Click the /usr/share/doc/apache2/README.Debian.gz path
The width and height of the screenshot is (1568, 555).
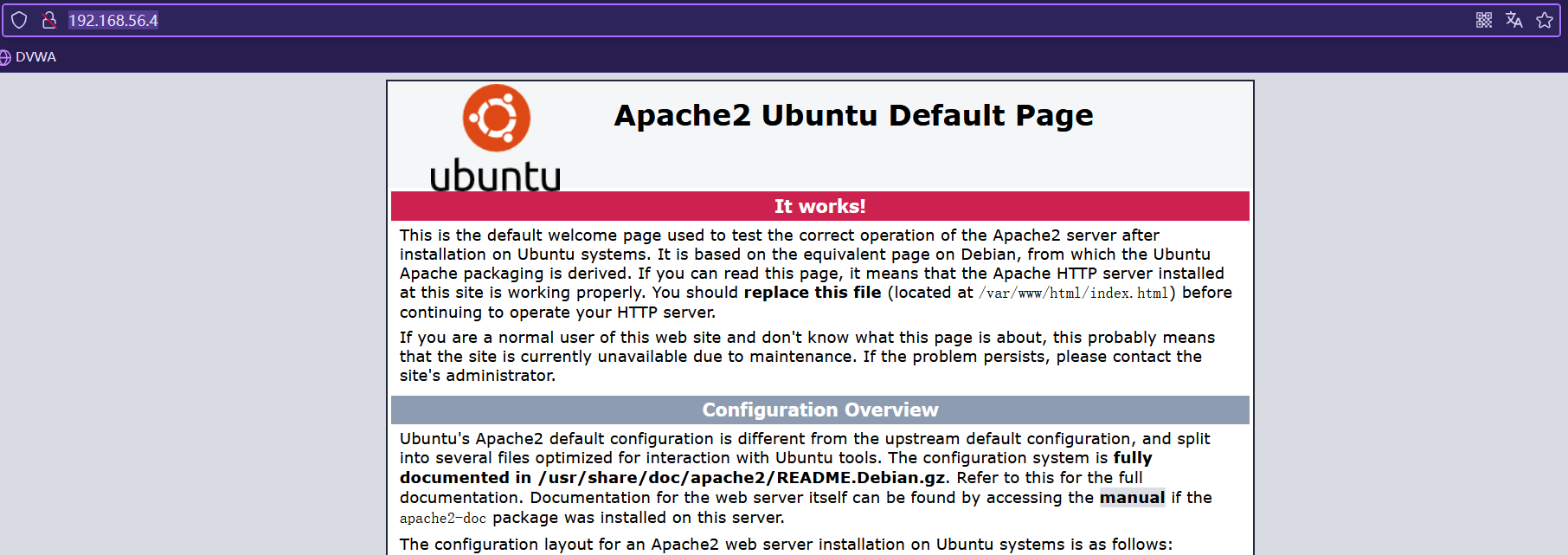[x=742, y=478]
